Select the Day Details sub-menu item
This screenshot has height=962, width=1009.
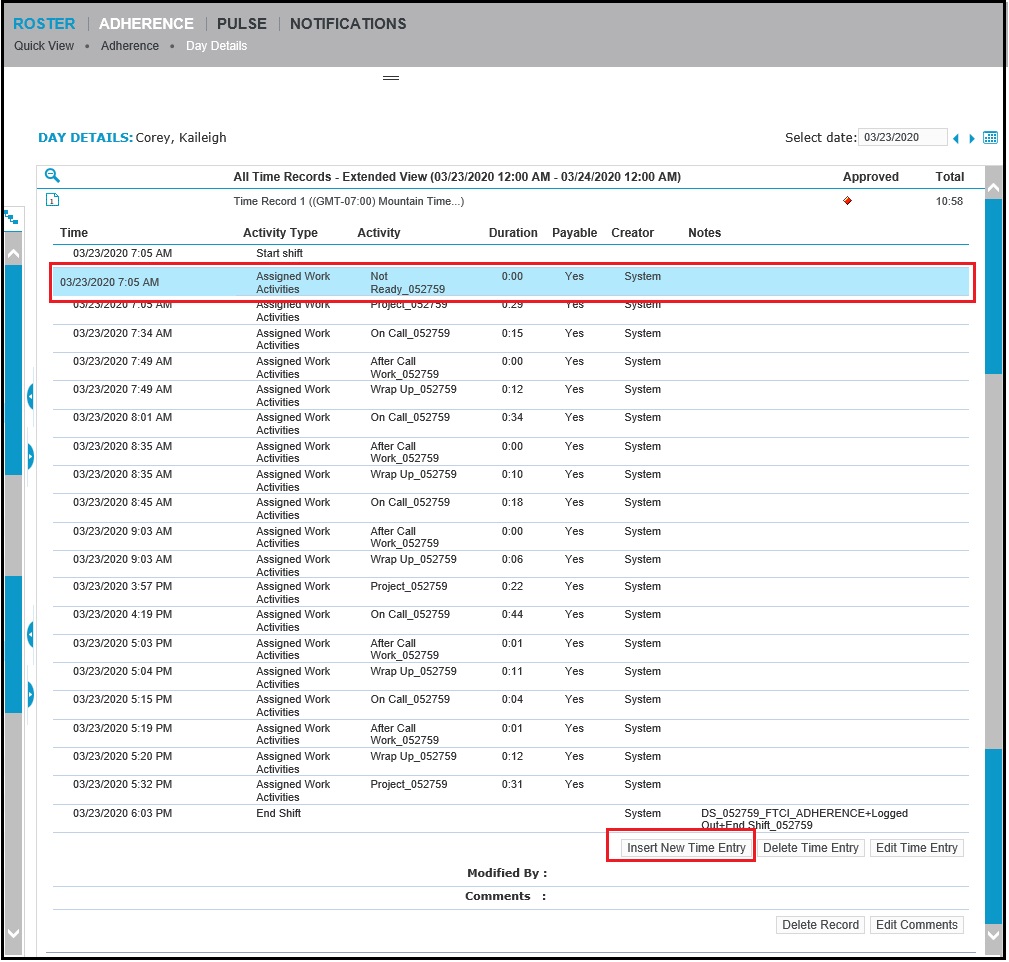click(x=216, y=46)
